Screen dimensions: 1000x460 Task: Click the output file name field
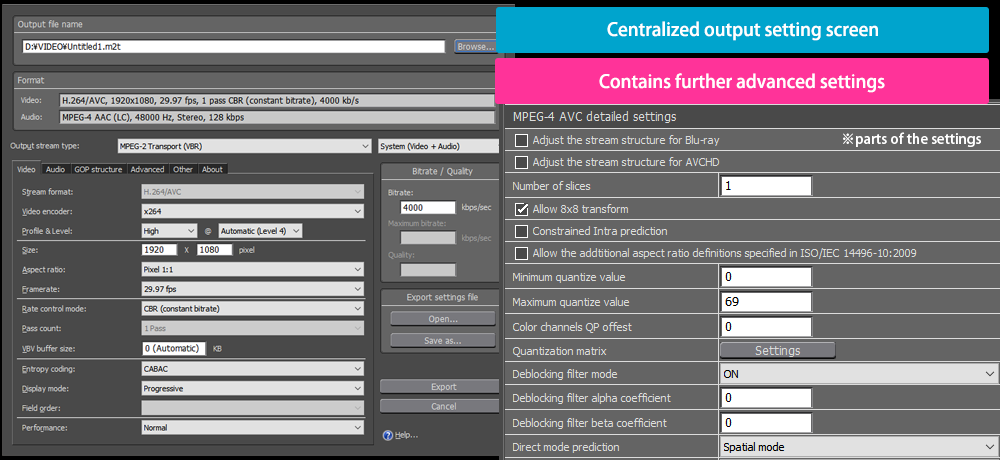[233, 47]
